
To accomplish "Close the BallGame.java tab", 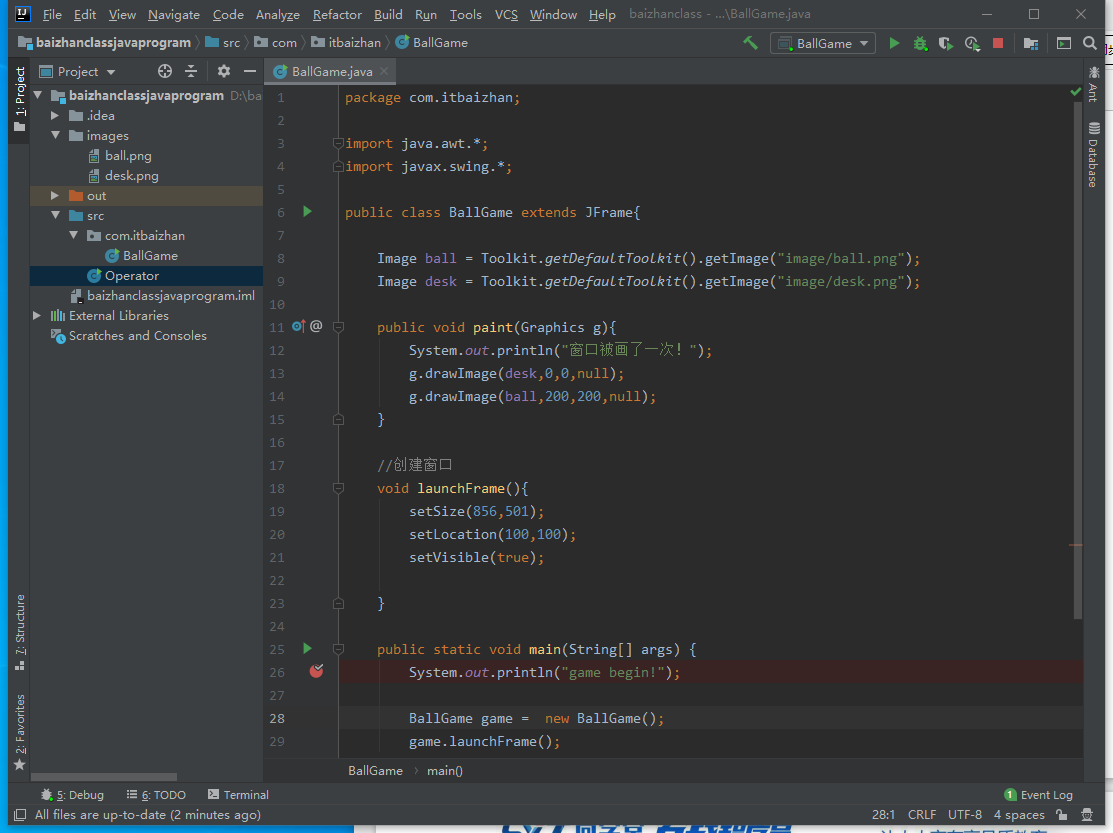I will (x=384, y=71).
